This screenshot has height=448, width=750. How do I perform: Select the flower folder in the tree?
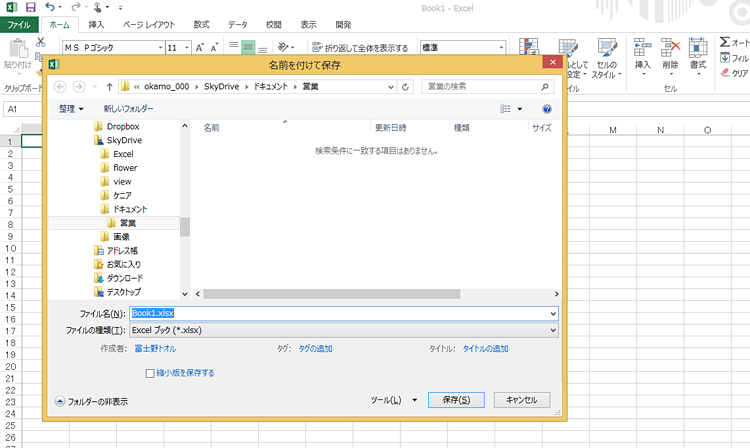pyautogui.click(x=125, y=168)
